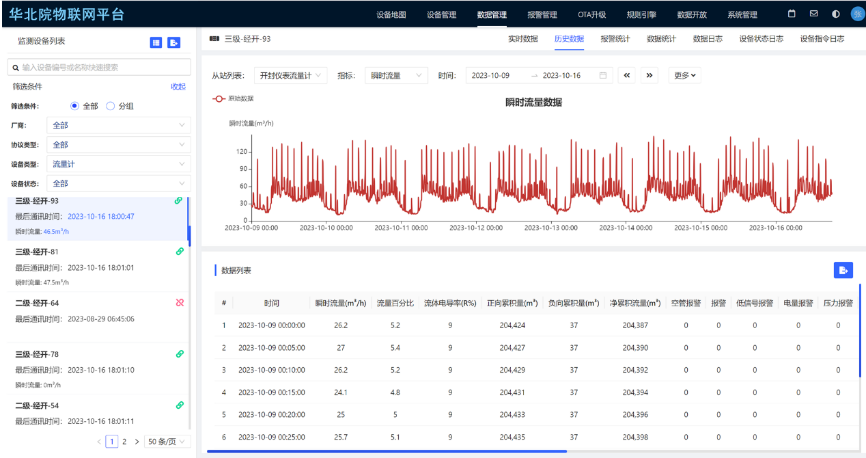This screenshot has height=458, width=866.
Task: Jump to next time period
Action: pos(650,75)
